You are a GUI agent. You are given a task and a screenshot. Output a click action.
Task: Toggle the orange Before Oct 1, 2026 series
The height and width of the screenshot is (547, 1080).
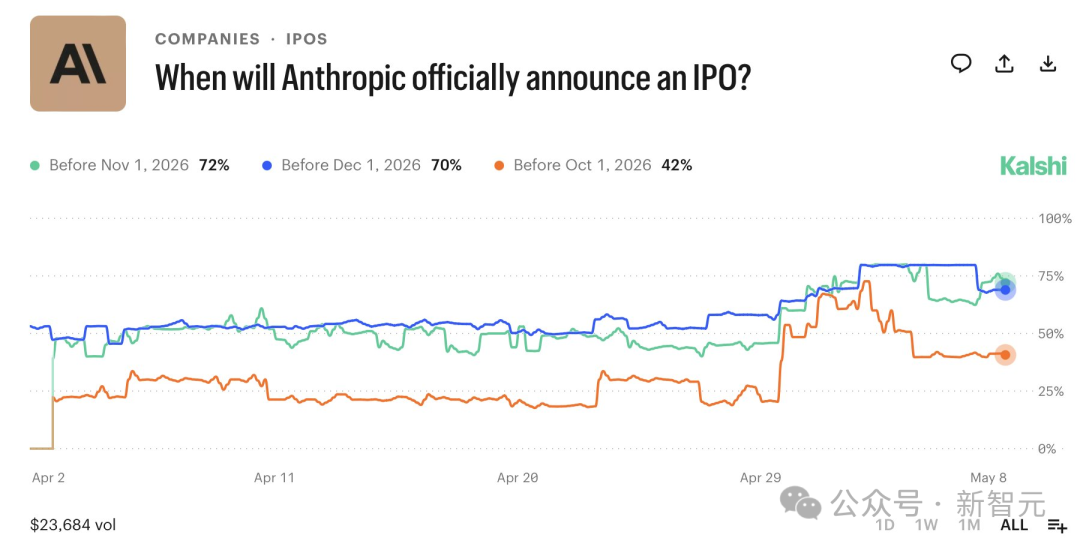click(x=593, y=165)
